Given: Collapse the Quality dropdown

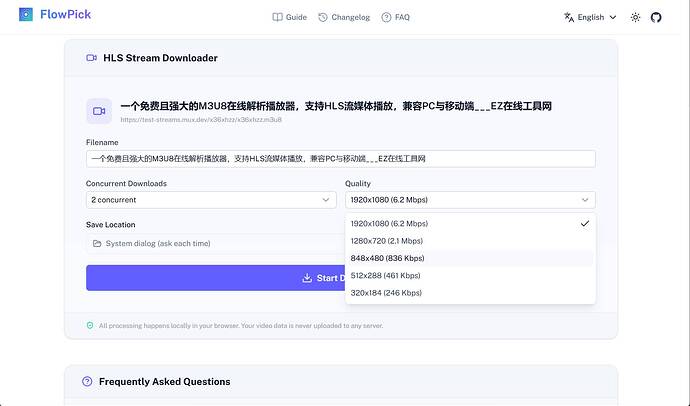Looking at the screenshot, I should (470, 200).
